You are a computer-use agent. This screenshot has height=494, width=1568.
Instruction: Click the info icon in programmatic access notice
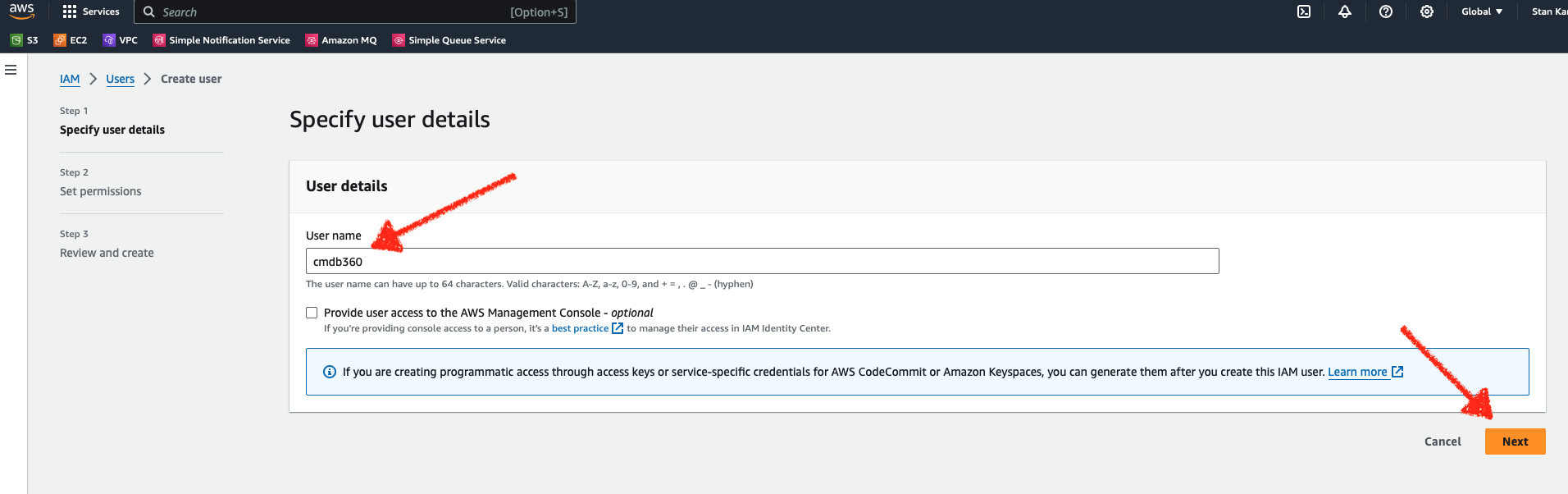tap(330, 372)
